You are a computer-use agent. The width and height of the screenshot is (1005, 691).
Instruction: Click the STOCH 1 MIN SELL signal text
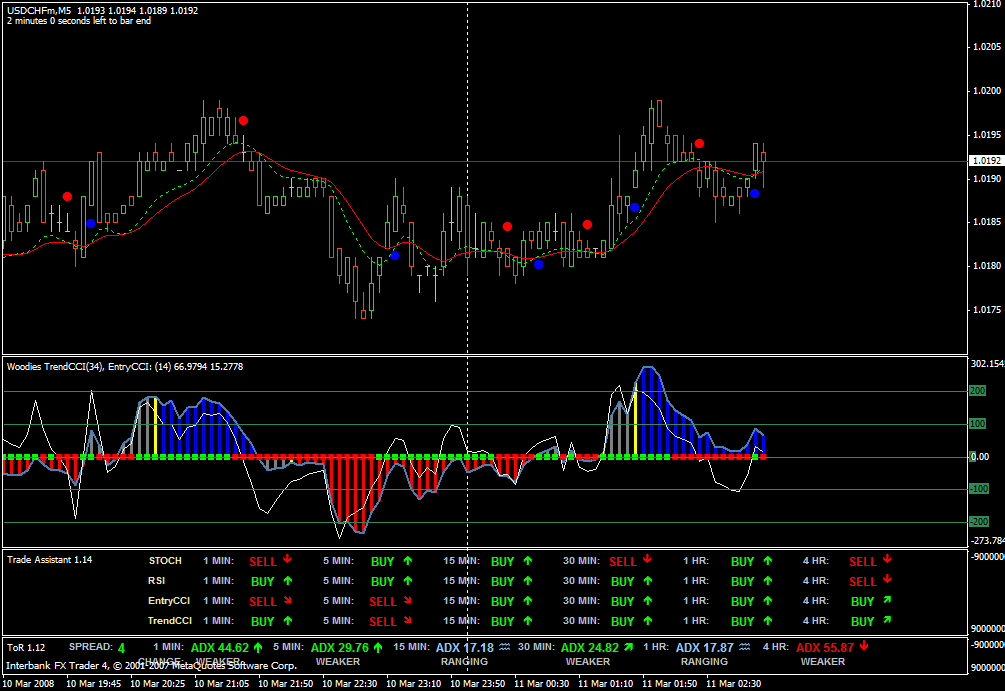pos(263,562)
